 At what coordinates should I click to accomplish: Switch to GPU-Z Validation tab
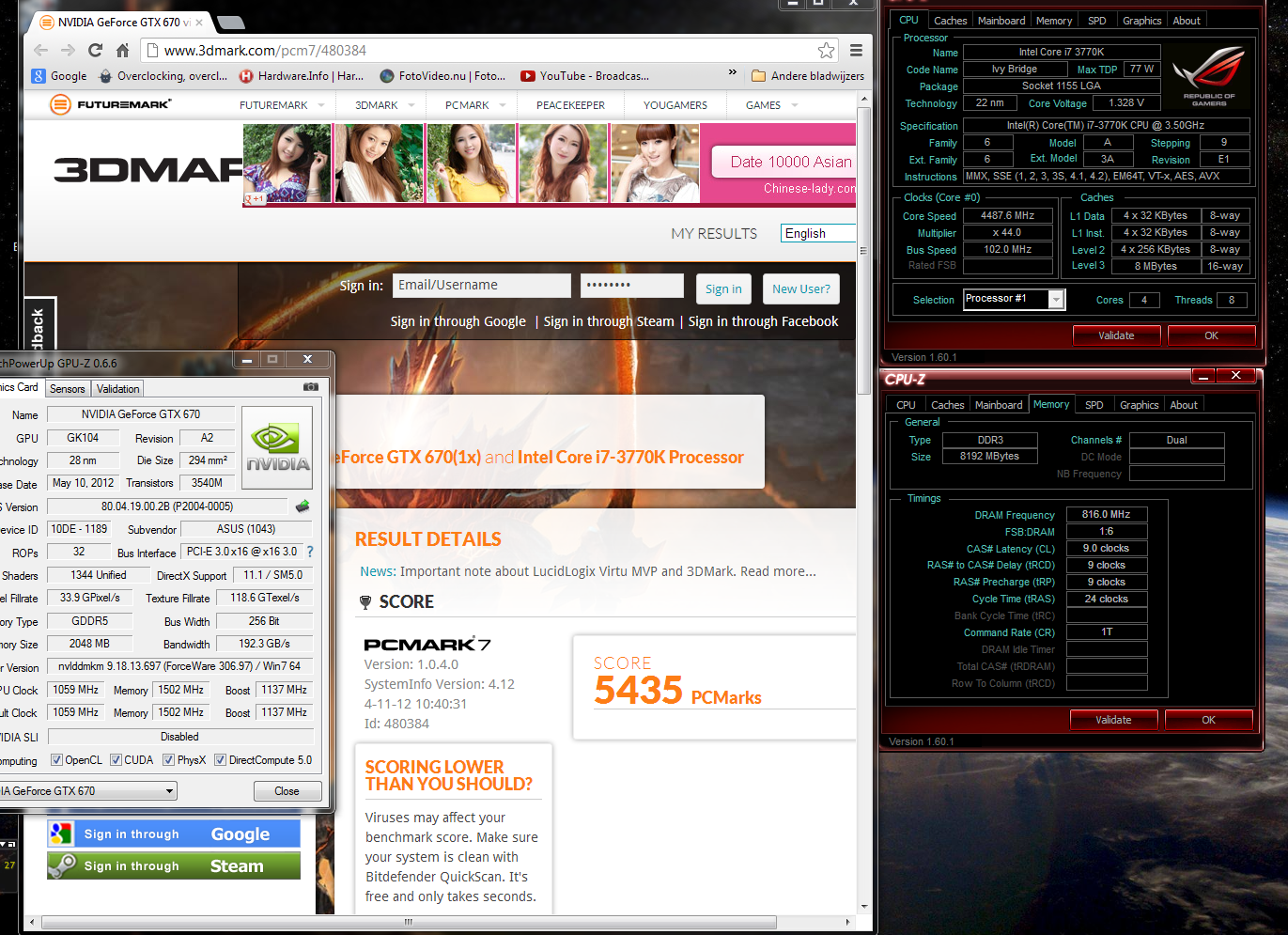pyautogui.click(x=117, y=388)
